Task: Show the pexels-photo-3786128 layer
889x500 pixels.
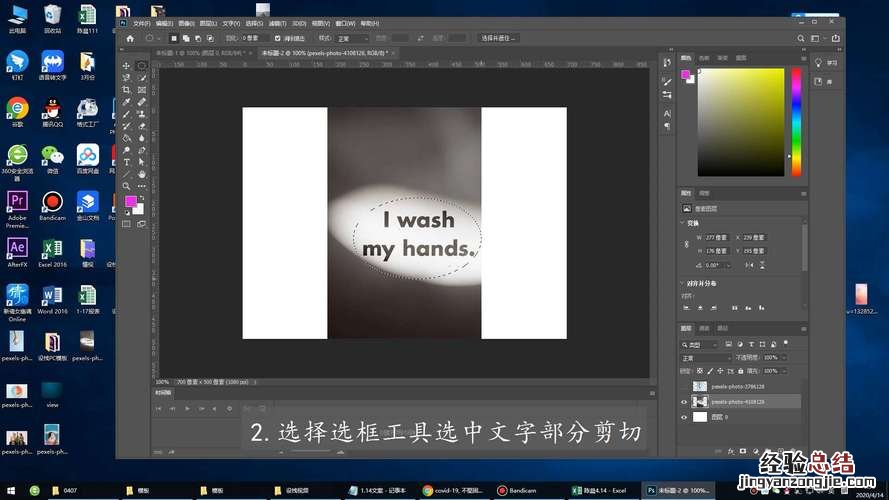Action: pyautogui.click(x=684, y=386)
